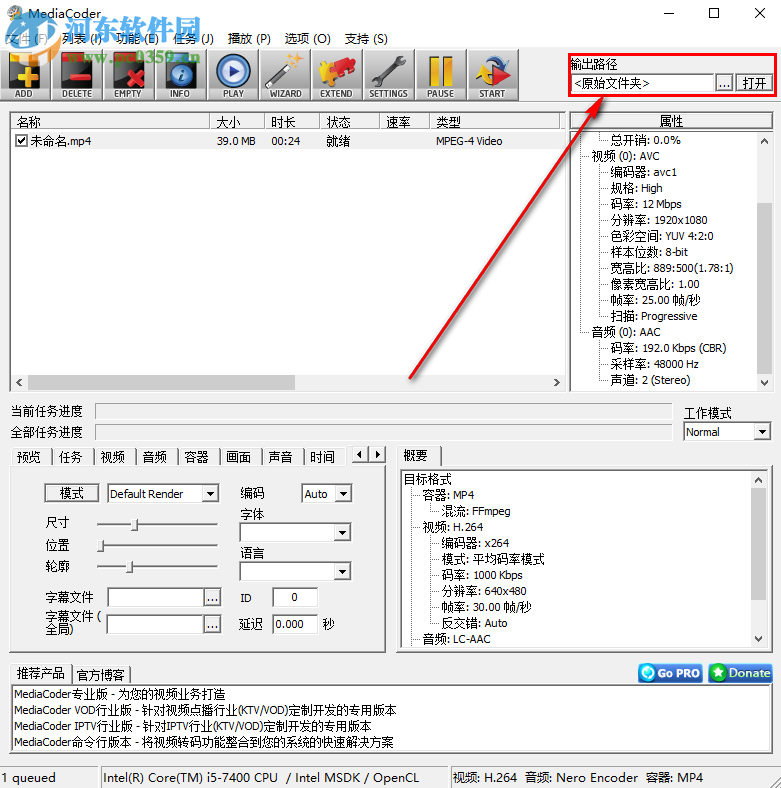
Task: Click the subtitle ID input field
Action: pos(295,597)
